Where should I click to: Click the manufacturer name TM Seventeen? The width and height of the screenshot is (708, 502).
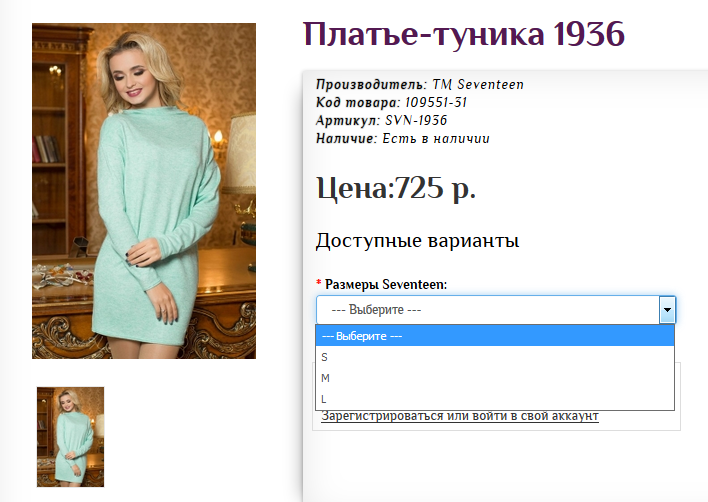click(478, 84)
